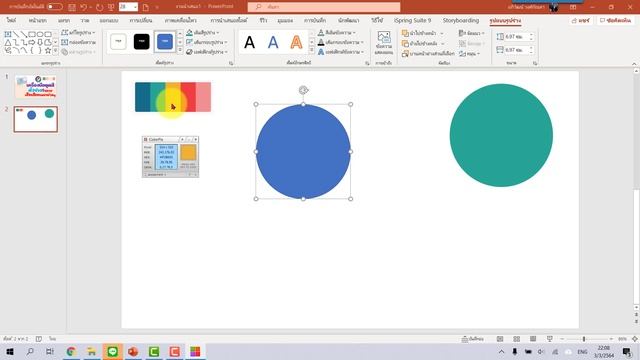Open the Text Effects dropdown
This screenshot has width=640, height=360.
tap(340, 52)
